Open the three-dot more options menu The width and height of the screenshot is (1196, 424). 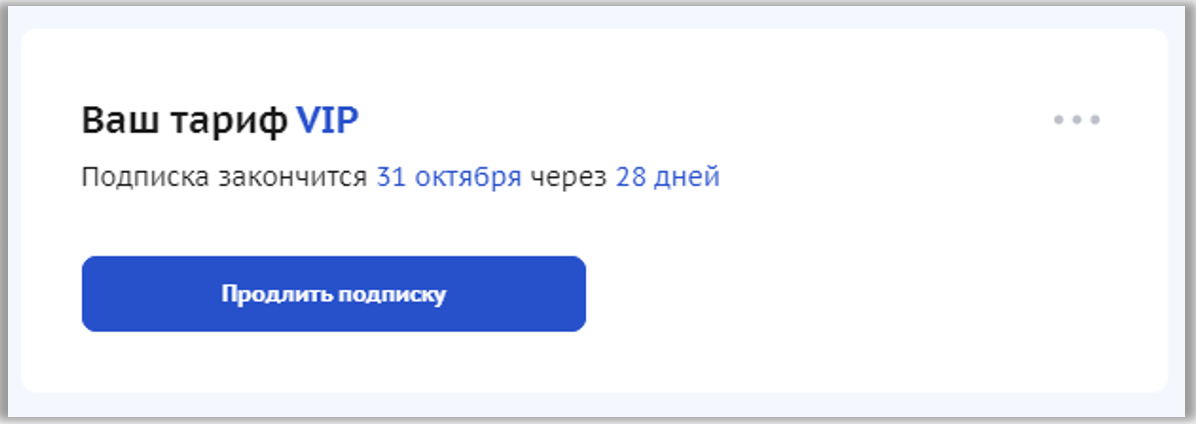pyautogui.click(x=1076, y=120)
